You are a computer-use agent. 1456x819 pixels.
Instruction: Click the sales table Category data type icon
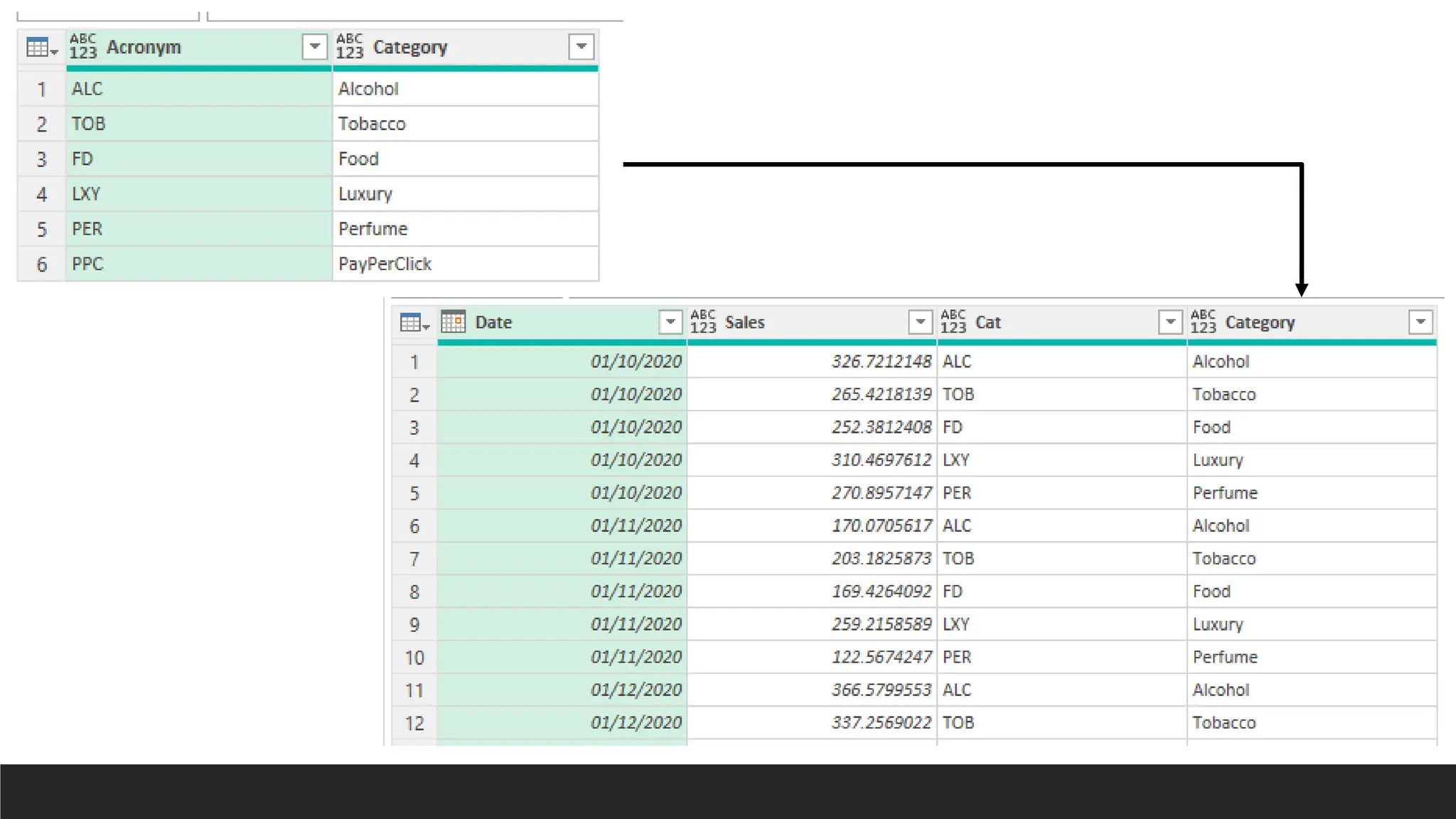(x=1204, y=322)
